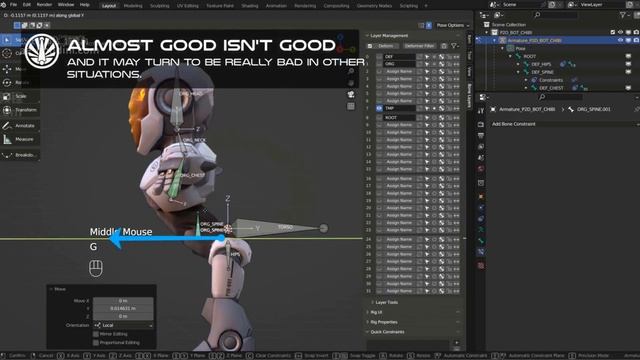Screen dimensions: 640x360
Task: Click the bone link icon for ORG layer
Action: pos(441,64)
